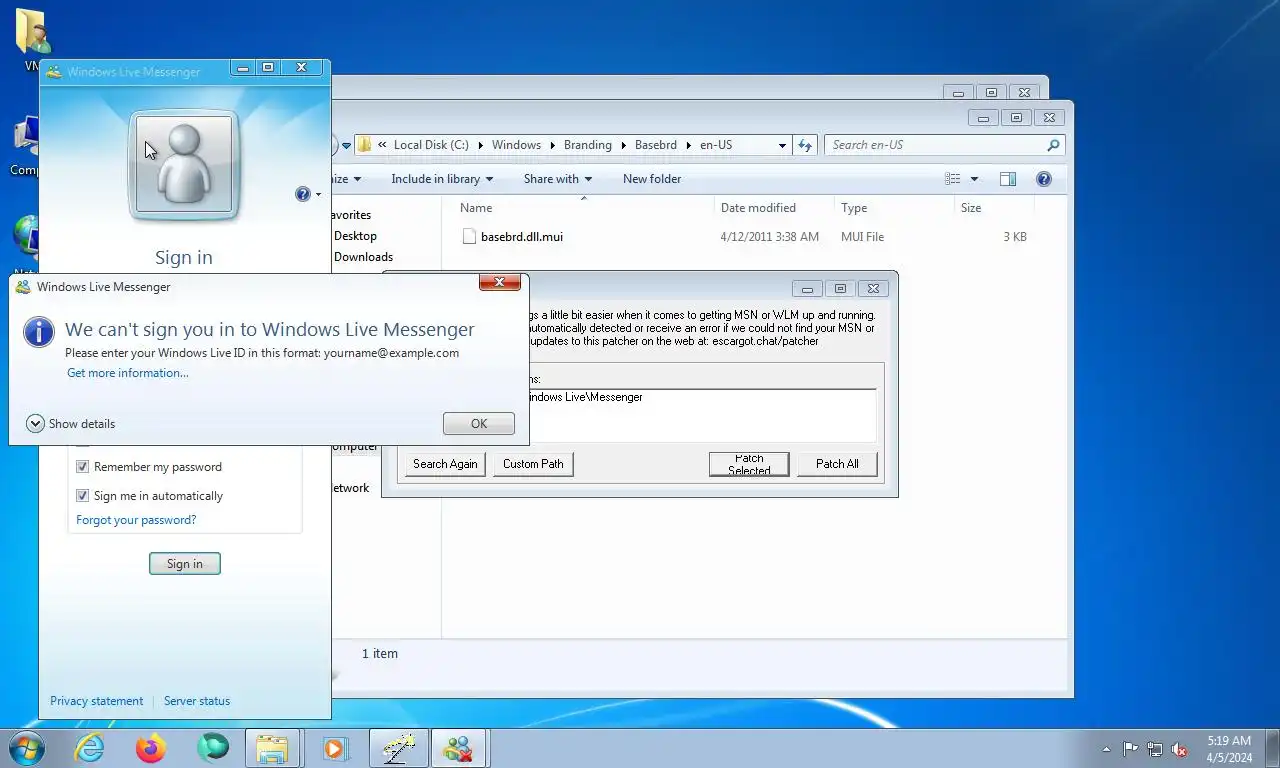Viewport: 1280px width, 768px height.
Task: Expand breadcrumb arrow after Branding
Action: point(624,145)
